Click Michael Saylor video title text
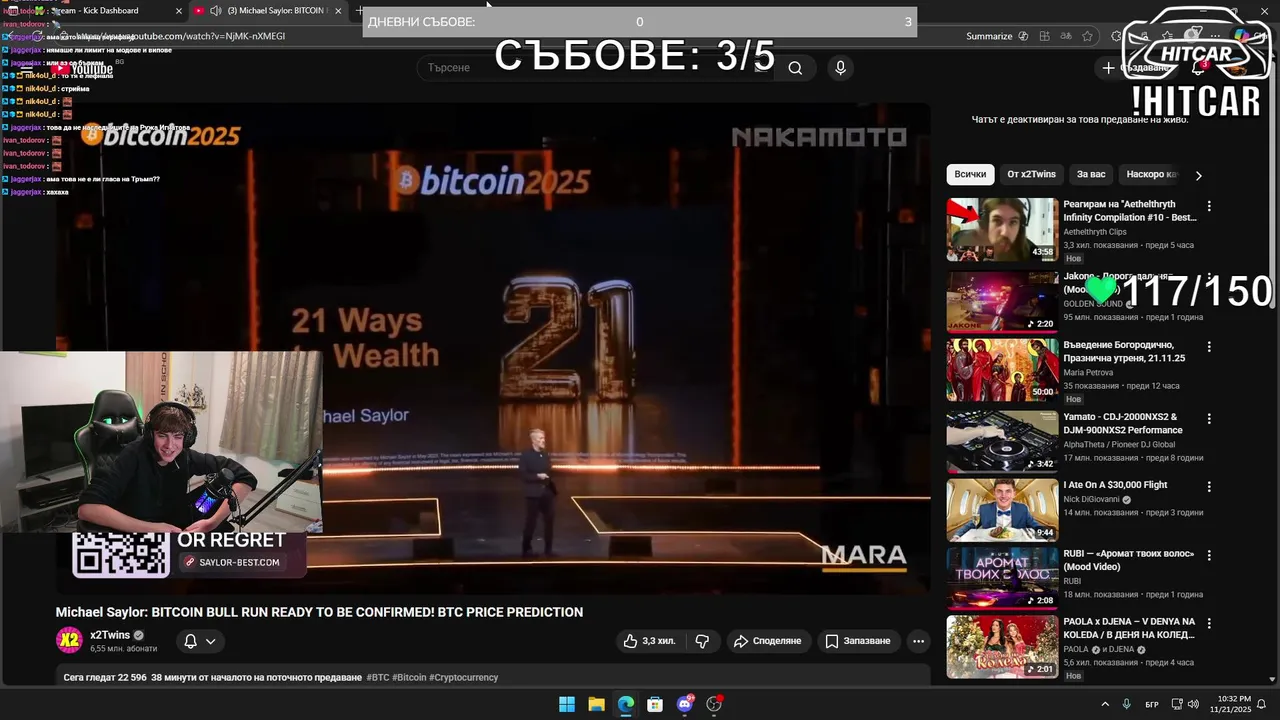 point(319,612)
